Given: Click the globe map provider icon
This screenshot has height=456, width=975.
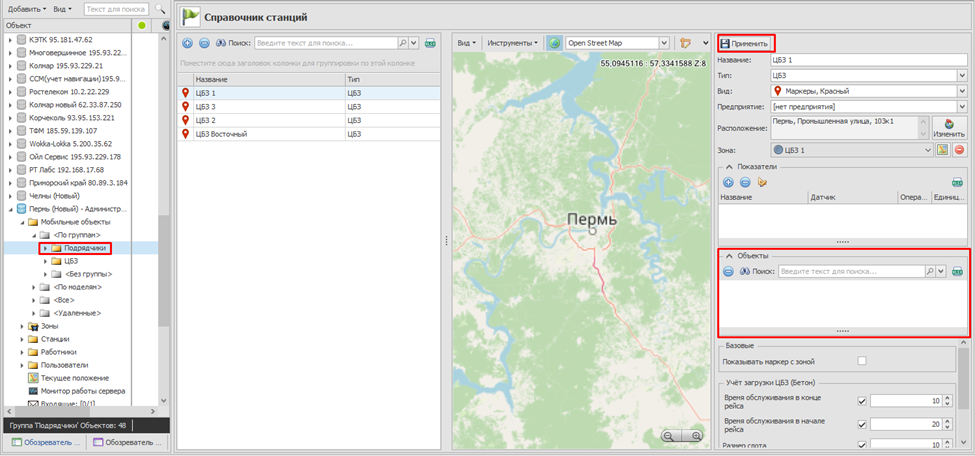Looking at the screenshot, I should click(x=554, y=44).
